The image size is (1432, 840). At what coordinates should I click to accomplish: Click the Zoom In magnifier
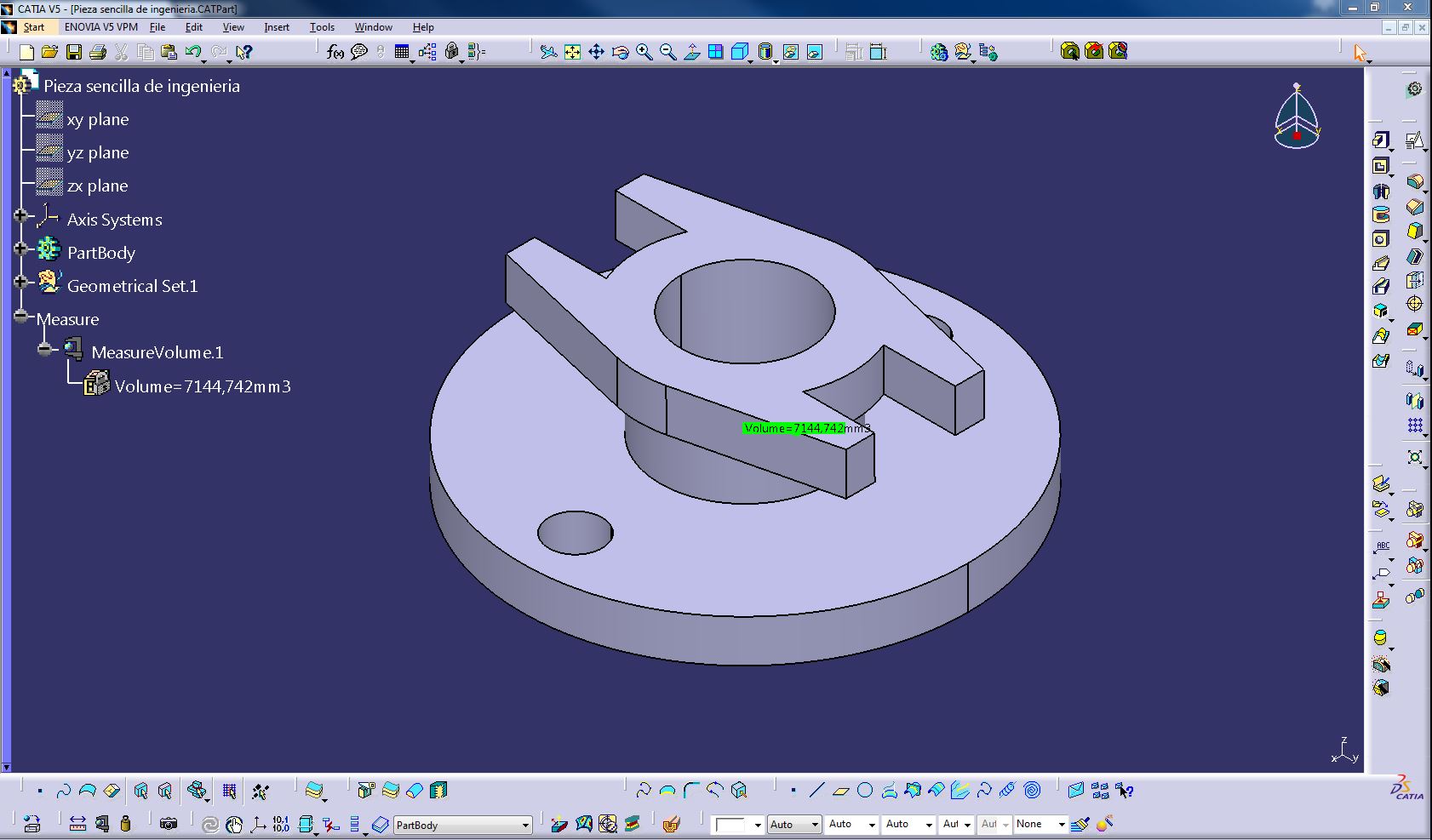[644, 53]
